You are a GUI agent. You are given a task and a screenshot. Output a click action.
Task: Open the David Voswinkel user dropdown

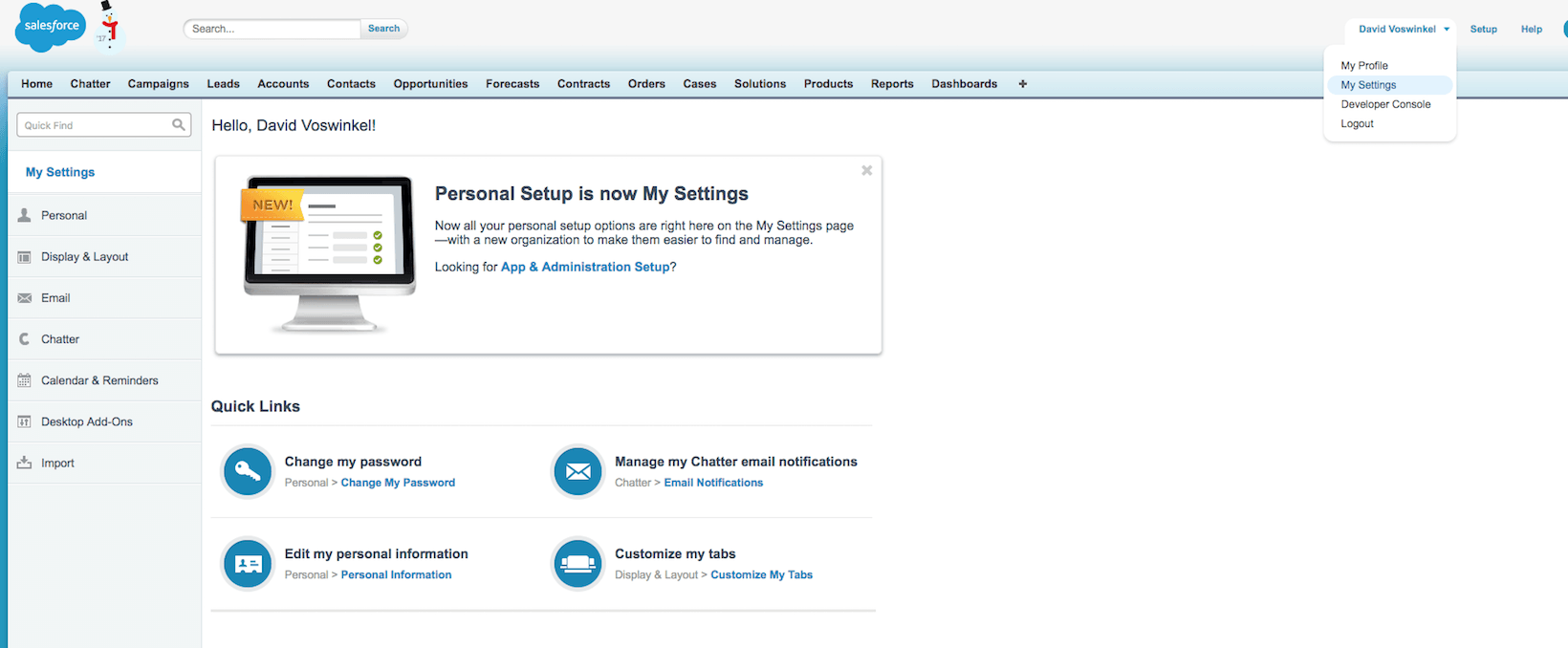coord(1403,30)
